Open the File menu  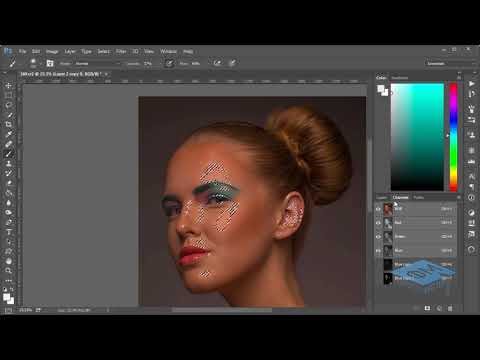(22, 51)
